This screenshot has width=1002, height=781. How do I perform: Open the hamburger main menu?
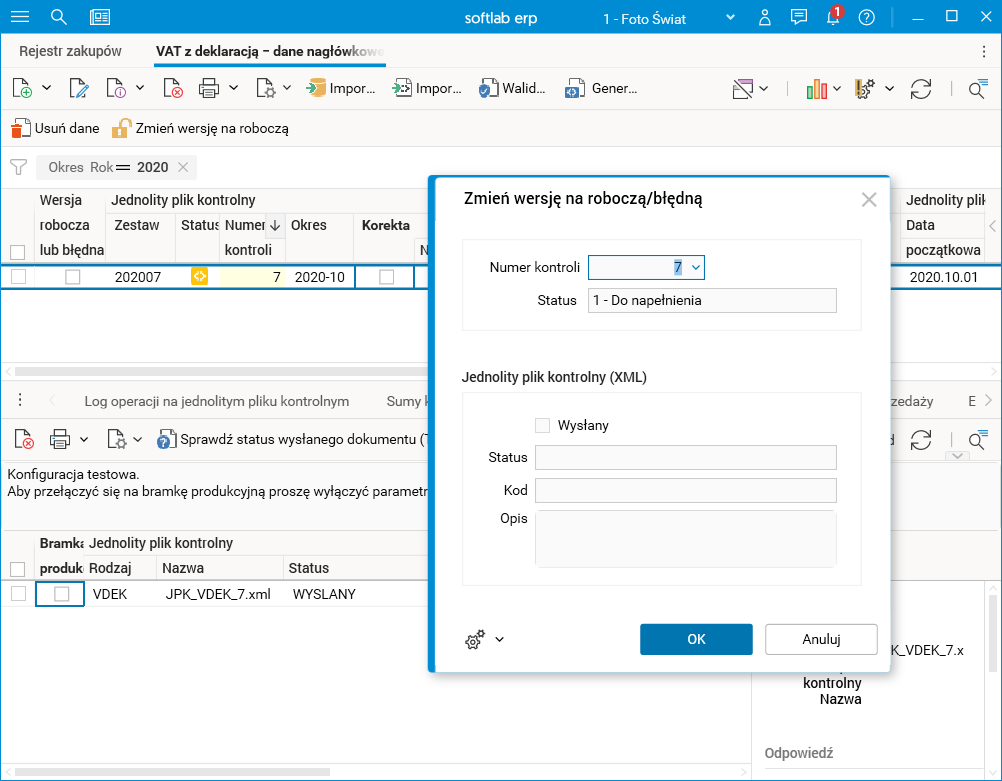coord(20,17)
